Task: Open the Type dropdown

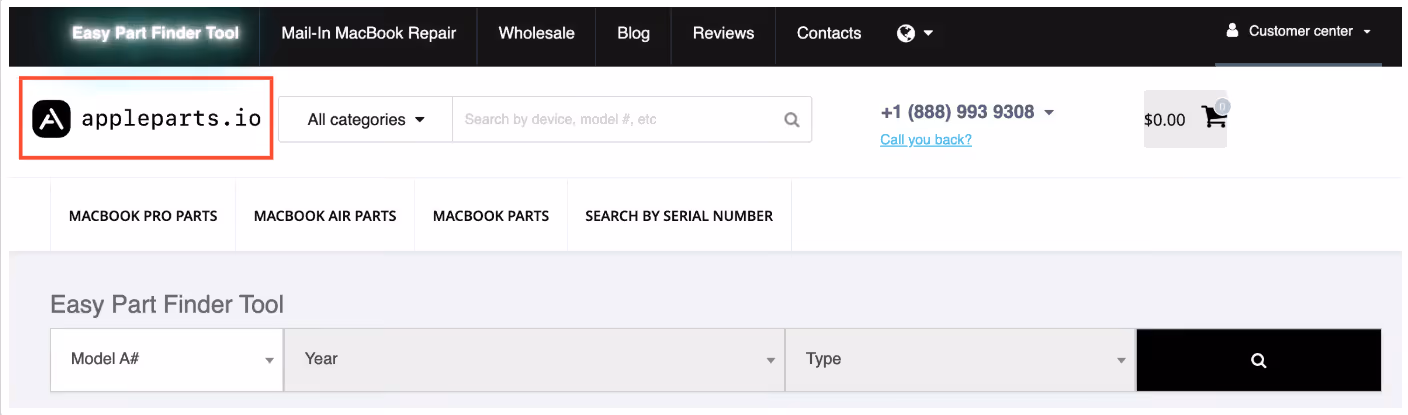Action: (961, 359)
